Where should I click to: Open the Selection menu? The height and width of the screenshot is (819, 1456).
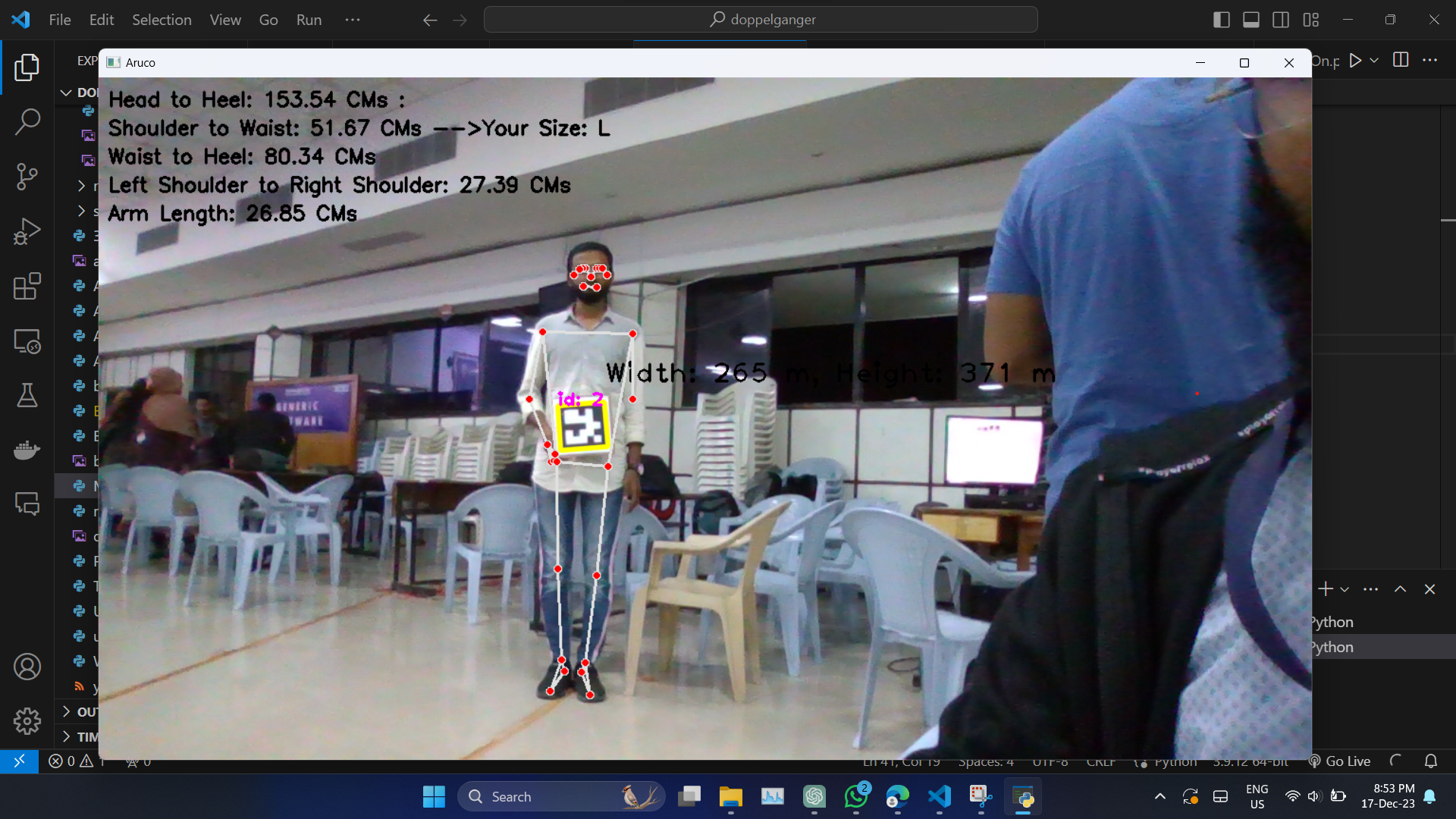pos(162,20)
